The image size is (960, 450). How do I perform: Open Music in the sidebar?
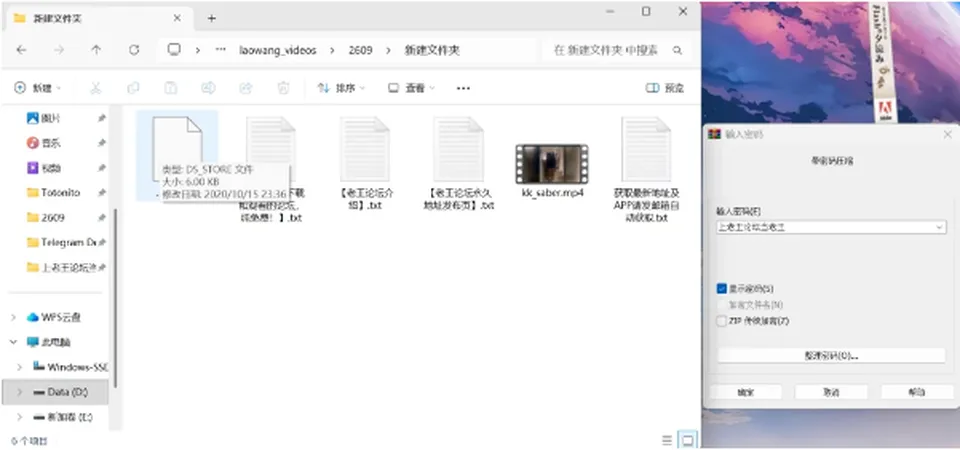pyautogui.click(x=51, y=143)
